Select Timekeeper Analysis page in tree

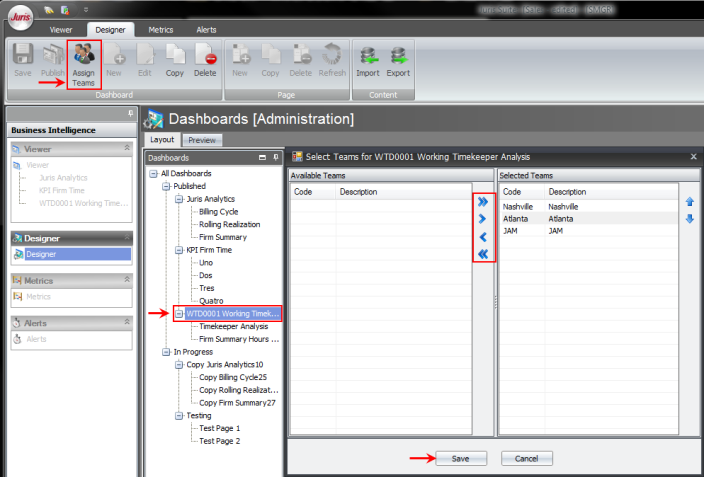coord(233,326)
